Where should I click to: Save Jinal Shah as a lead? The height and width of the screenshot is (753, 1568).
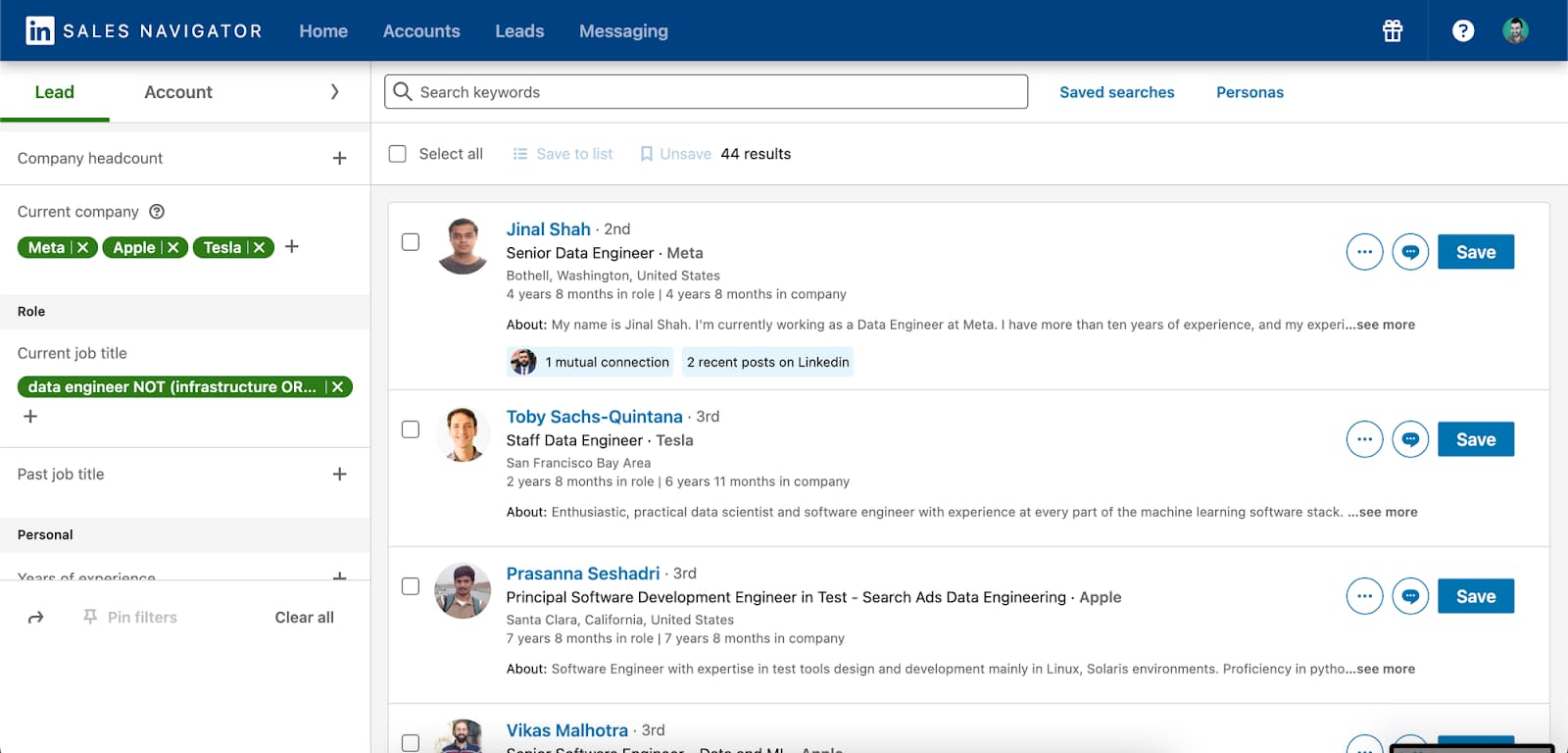tap(1476, 252)
